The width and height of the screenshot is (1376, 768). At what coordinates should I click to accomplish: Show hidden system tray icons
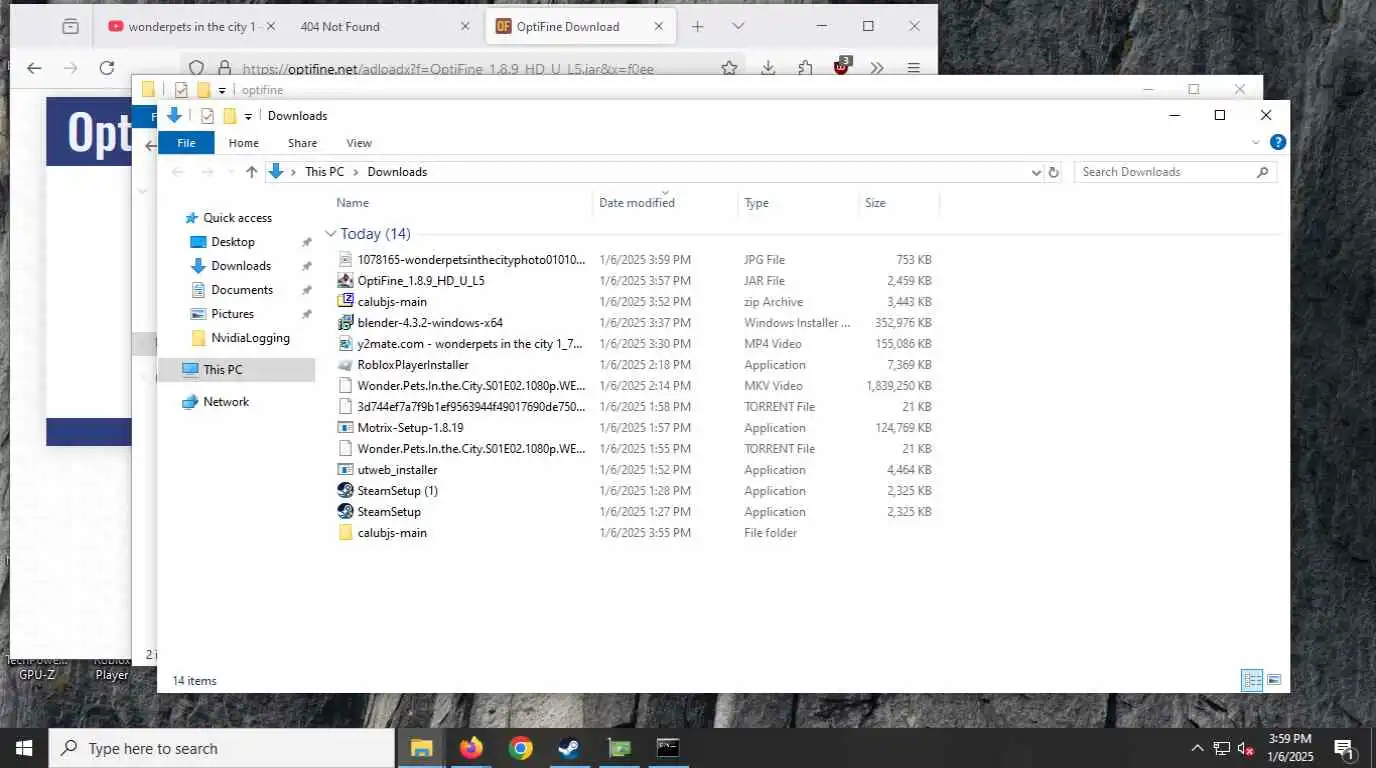pyautogui.click(x=1196, y=748)
